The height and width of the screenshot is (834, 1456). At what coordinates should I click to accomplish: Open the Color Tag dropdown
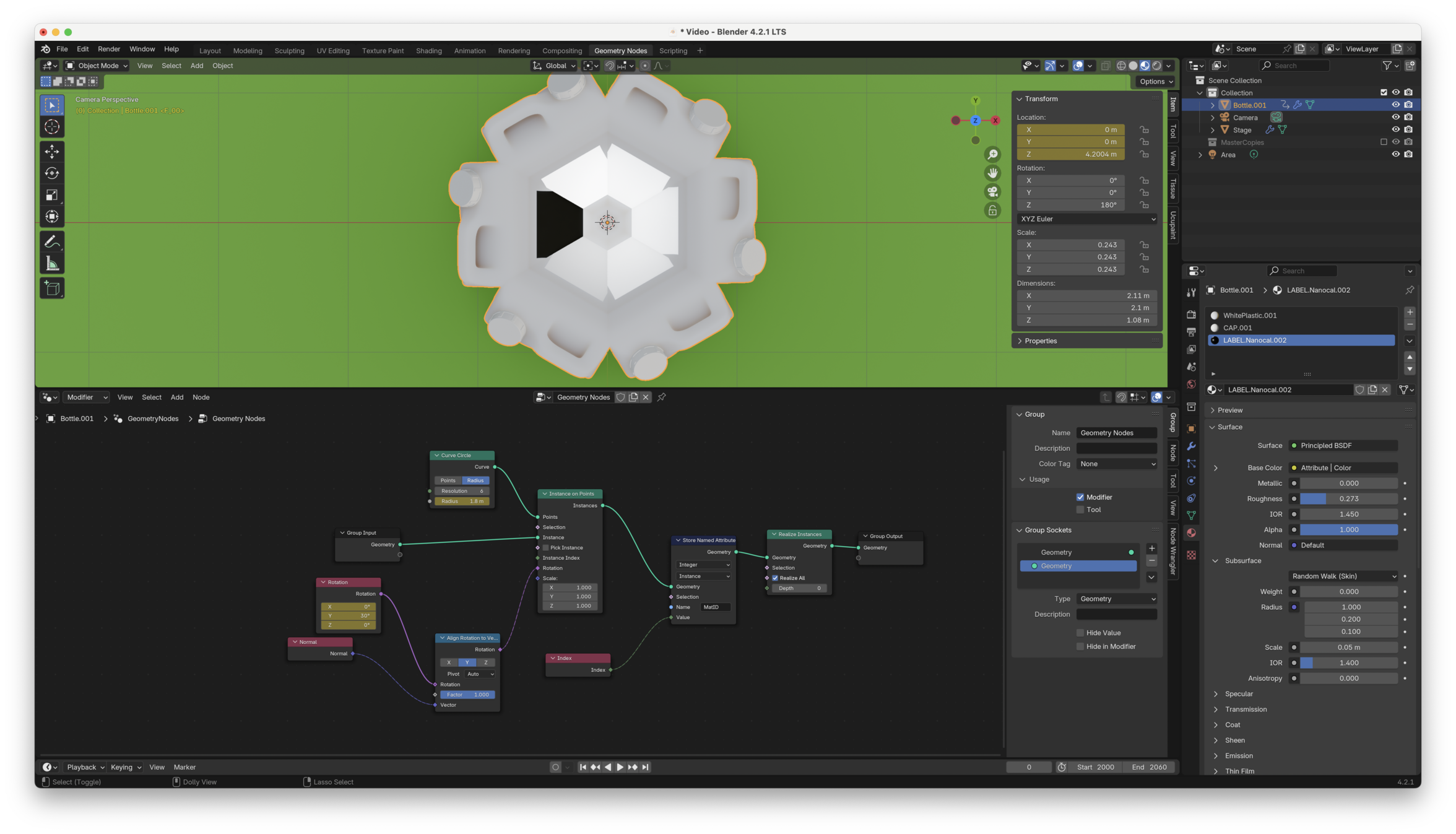[x=1117, y=464]
